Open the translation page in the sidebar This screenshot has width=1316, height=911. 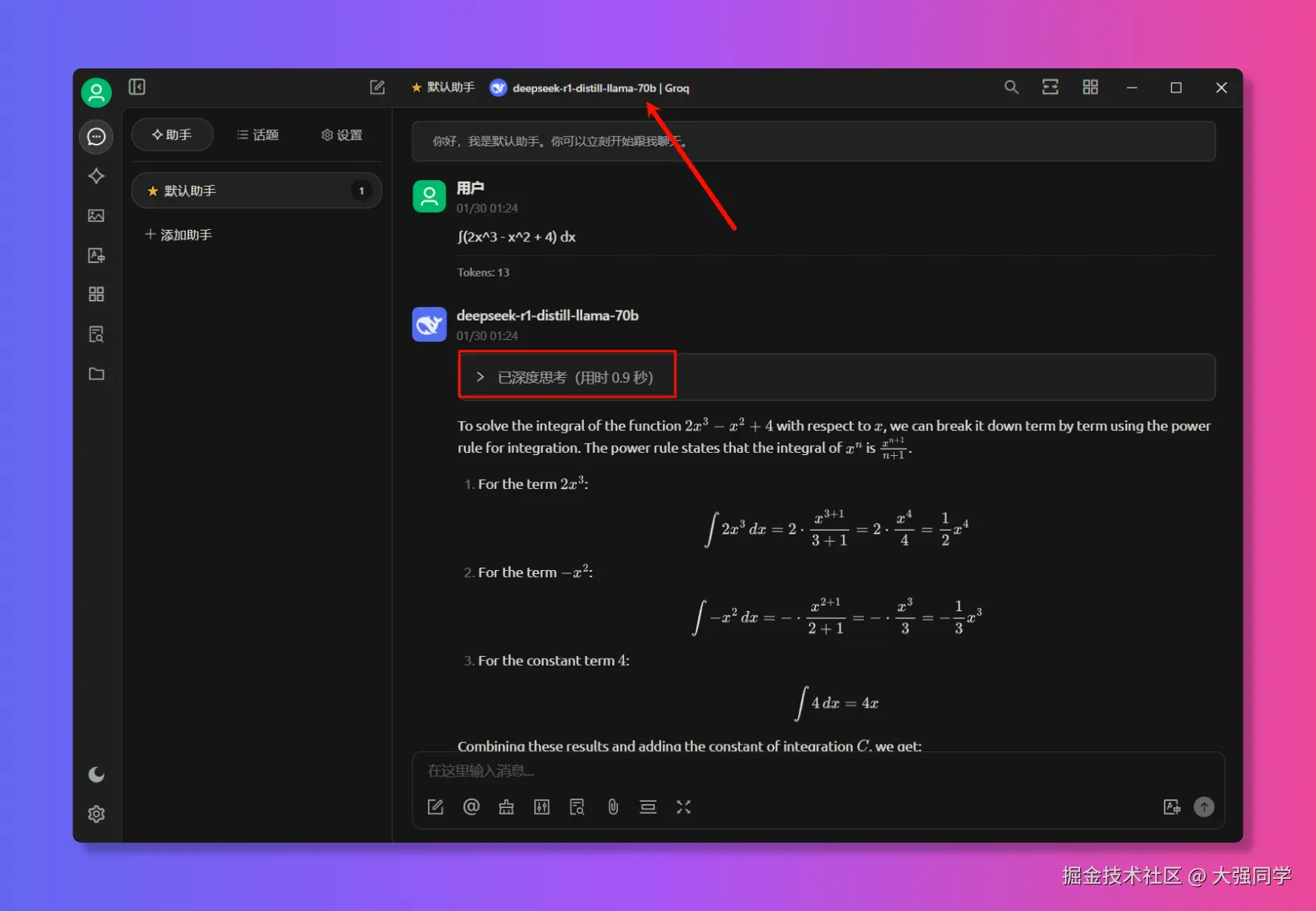pyautogui.click(x=97, y=255)
